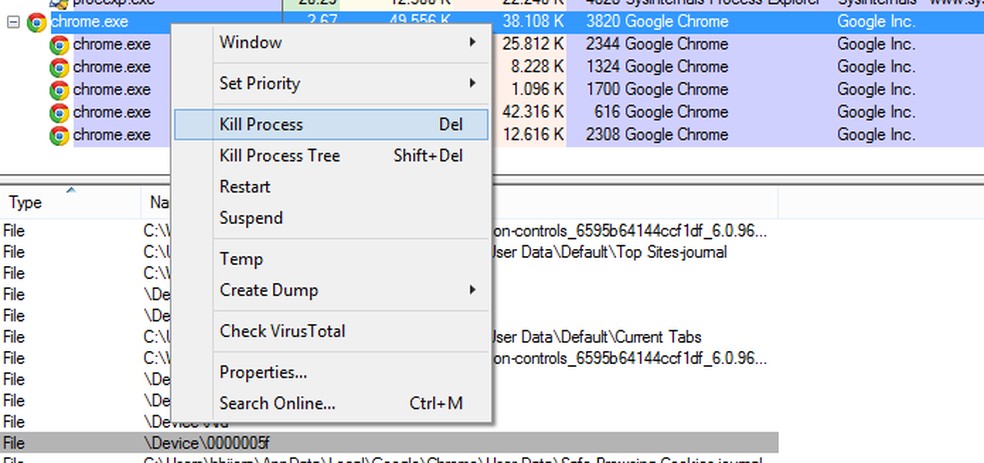Click Chrome icon of process PID 1324

(60, 68)
